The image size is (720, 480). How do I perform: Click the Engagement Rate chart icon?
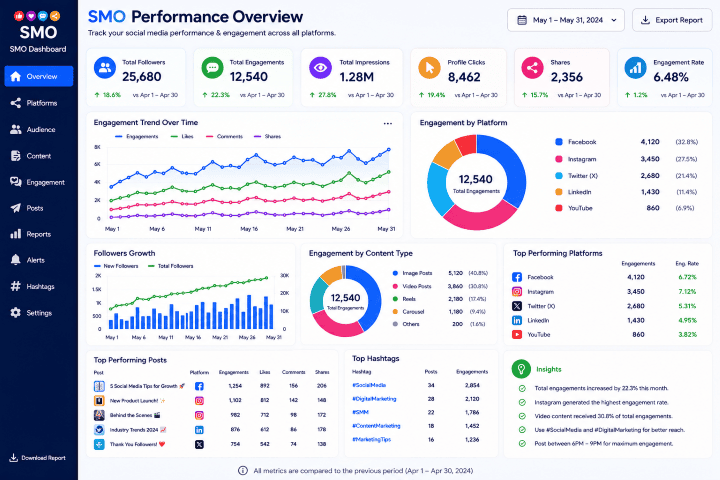click(636, 68)
